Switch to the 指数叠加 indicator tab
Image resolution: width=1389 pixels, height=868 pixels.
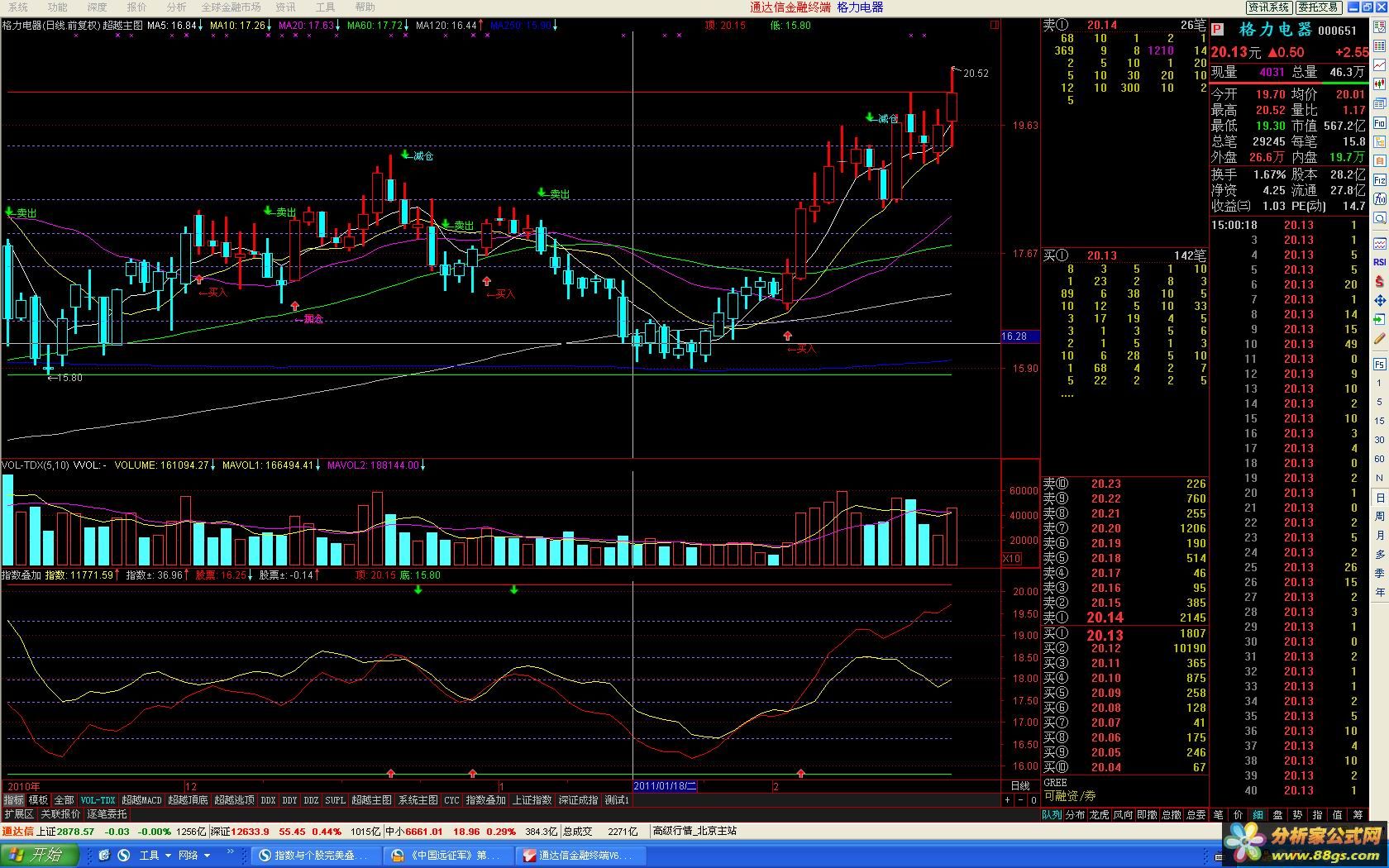click(485, 800)
